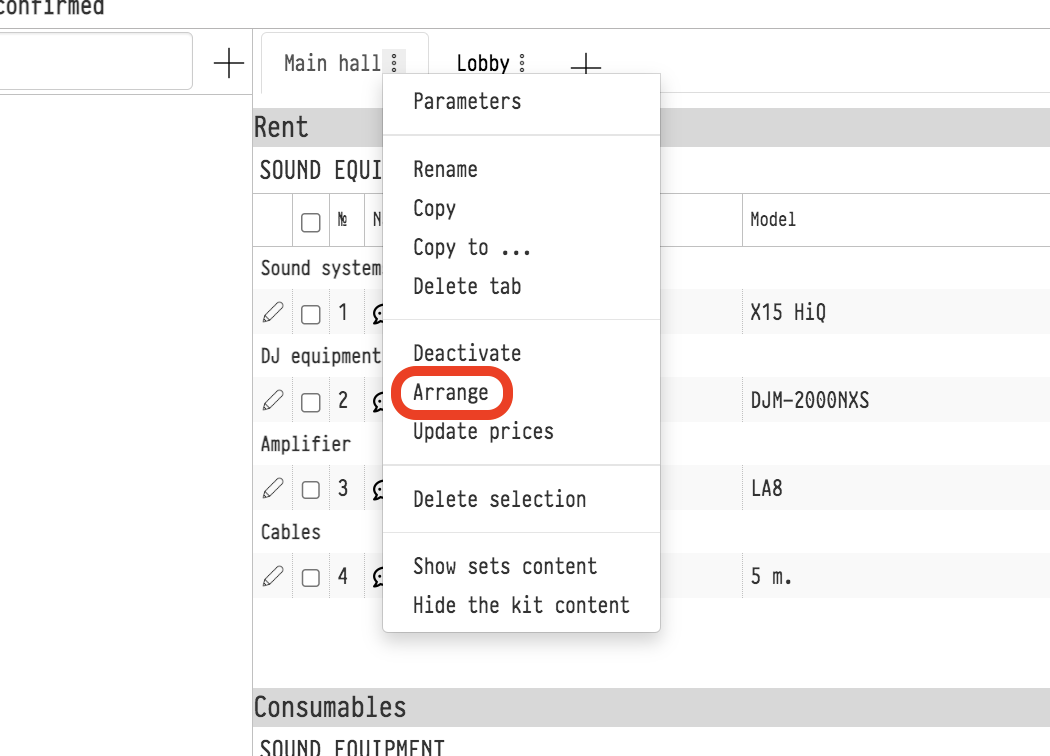Open the comment bubble icon in row 1
This screenshot has height=756, width=1050.
tap(379, 314)
